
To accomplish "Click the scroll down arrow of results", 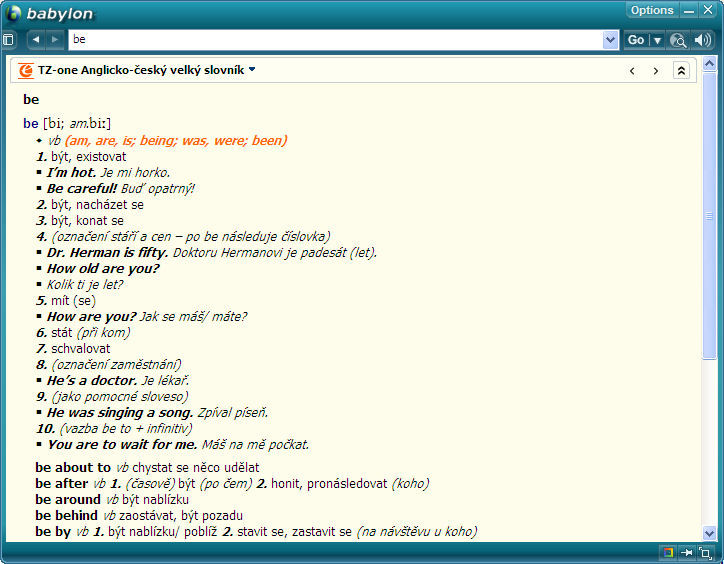I will click(710, 533).
